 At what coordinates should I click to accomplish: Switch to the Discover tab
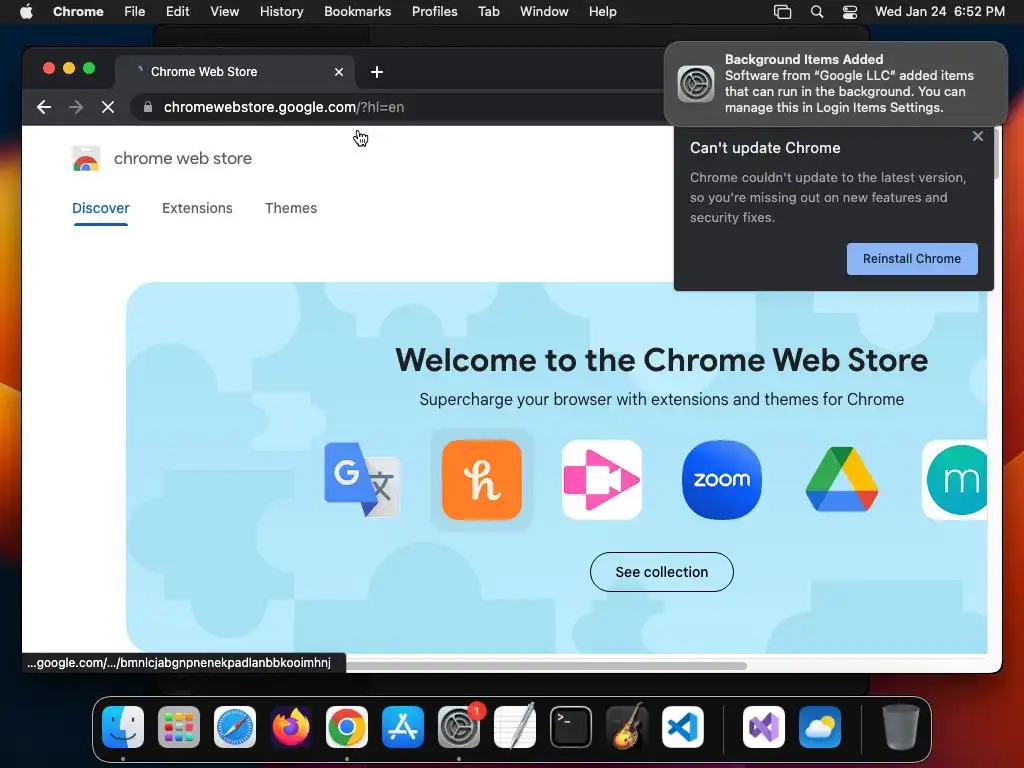101,208
